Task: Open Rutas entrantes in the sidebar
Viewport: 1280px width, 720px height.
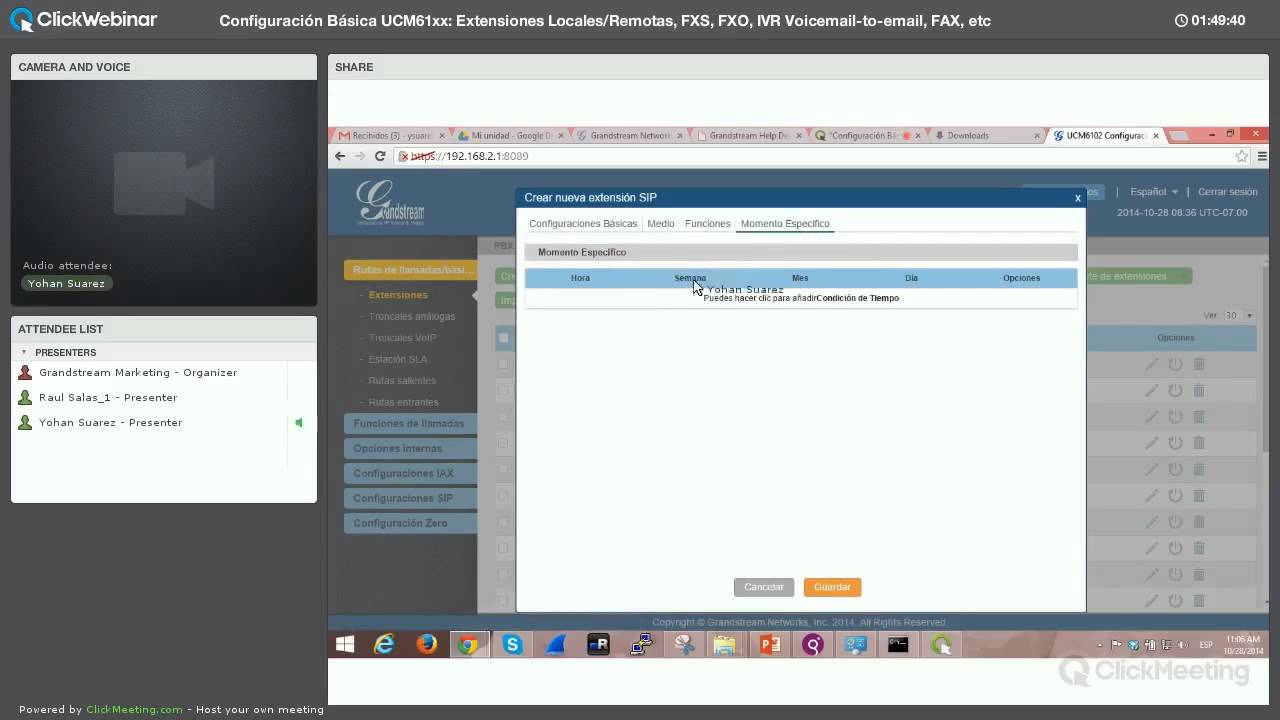Action: tap(403, 402)
